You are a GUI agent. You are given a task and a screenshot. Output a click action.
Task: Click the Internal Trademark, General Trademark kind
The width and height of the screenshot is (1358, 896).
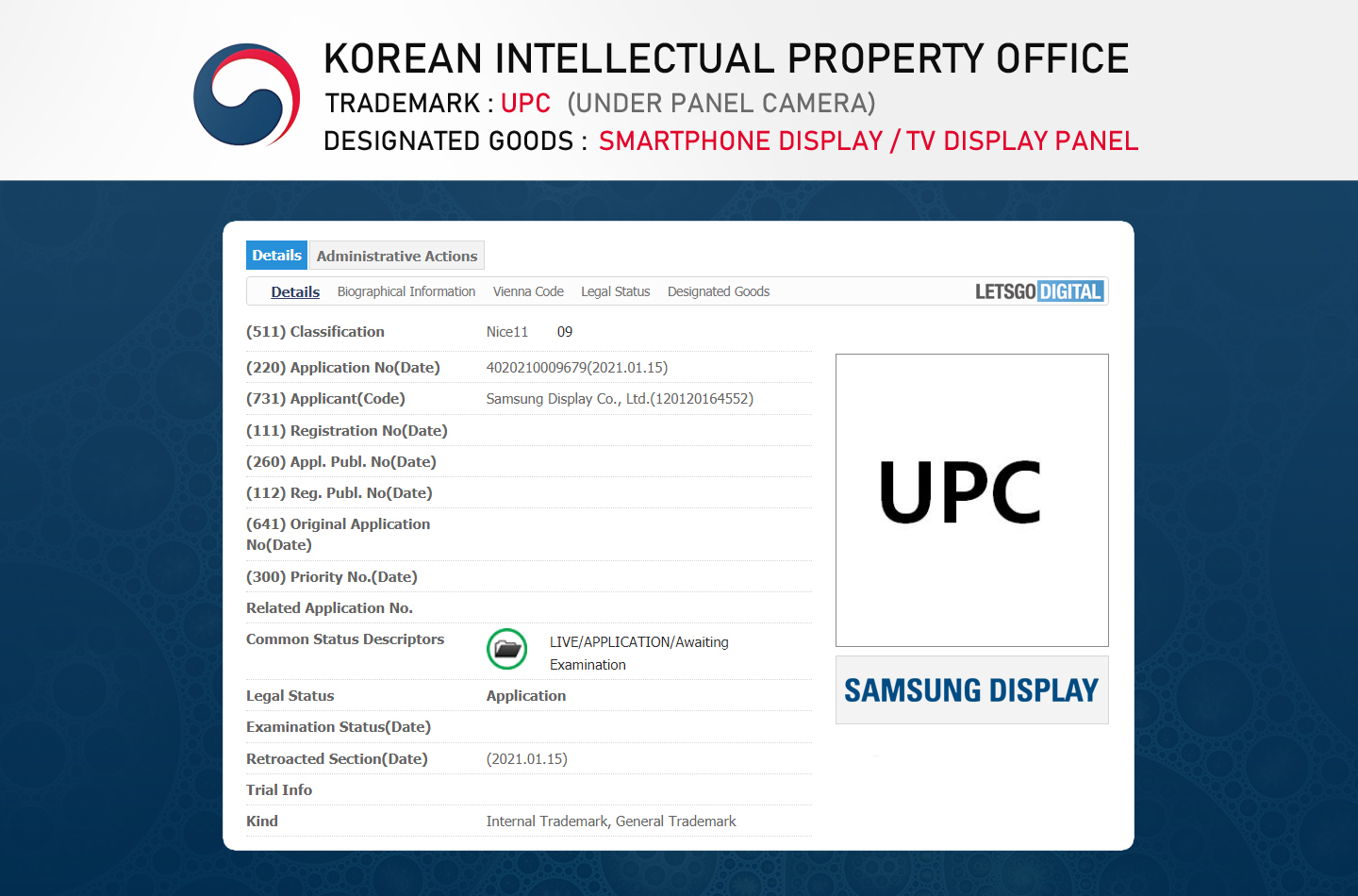pyautogui.click(x=610, y=821)
